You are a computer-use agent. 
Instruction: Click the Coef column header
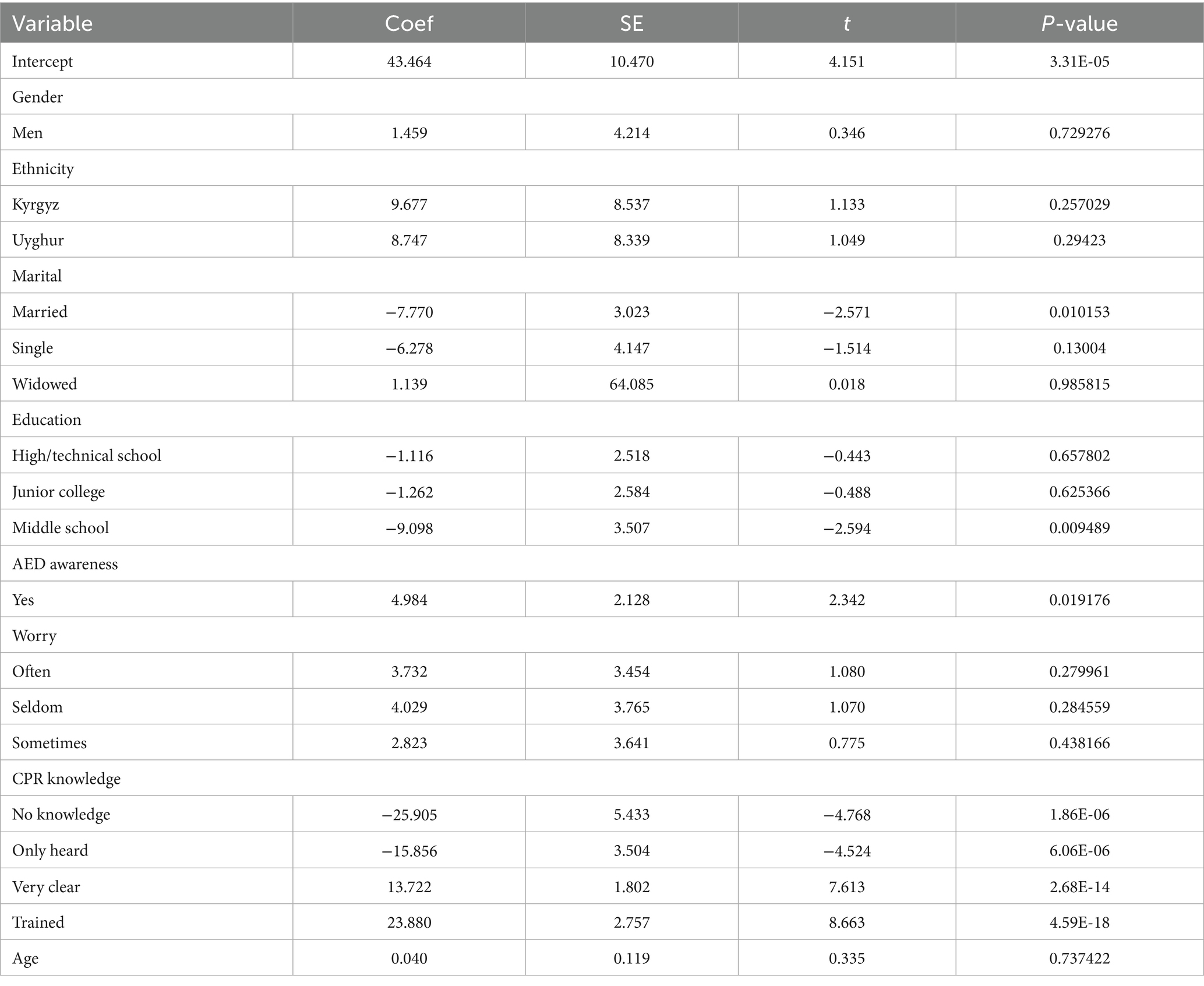pyautogui.click(x=409, y=23)
